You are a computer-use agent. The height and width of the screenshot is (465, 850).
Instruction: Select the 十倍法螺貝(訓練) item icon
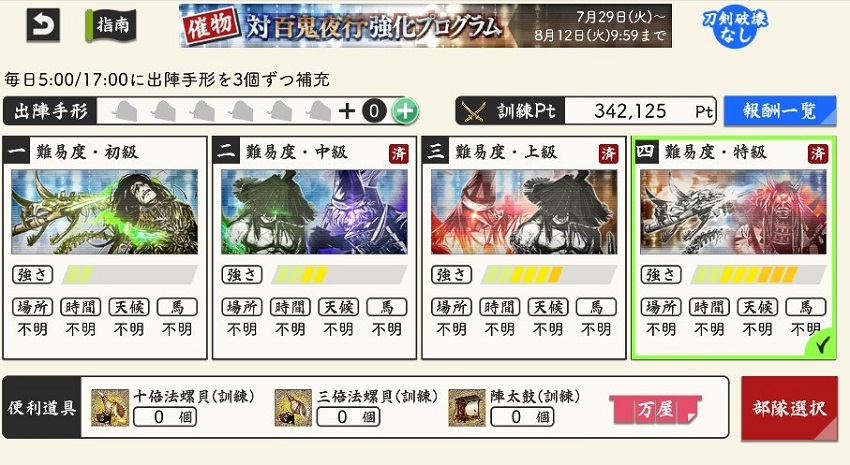click(110, 408)
